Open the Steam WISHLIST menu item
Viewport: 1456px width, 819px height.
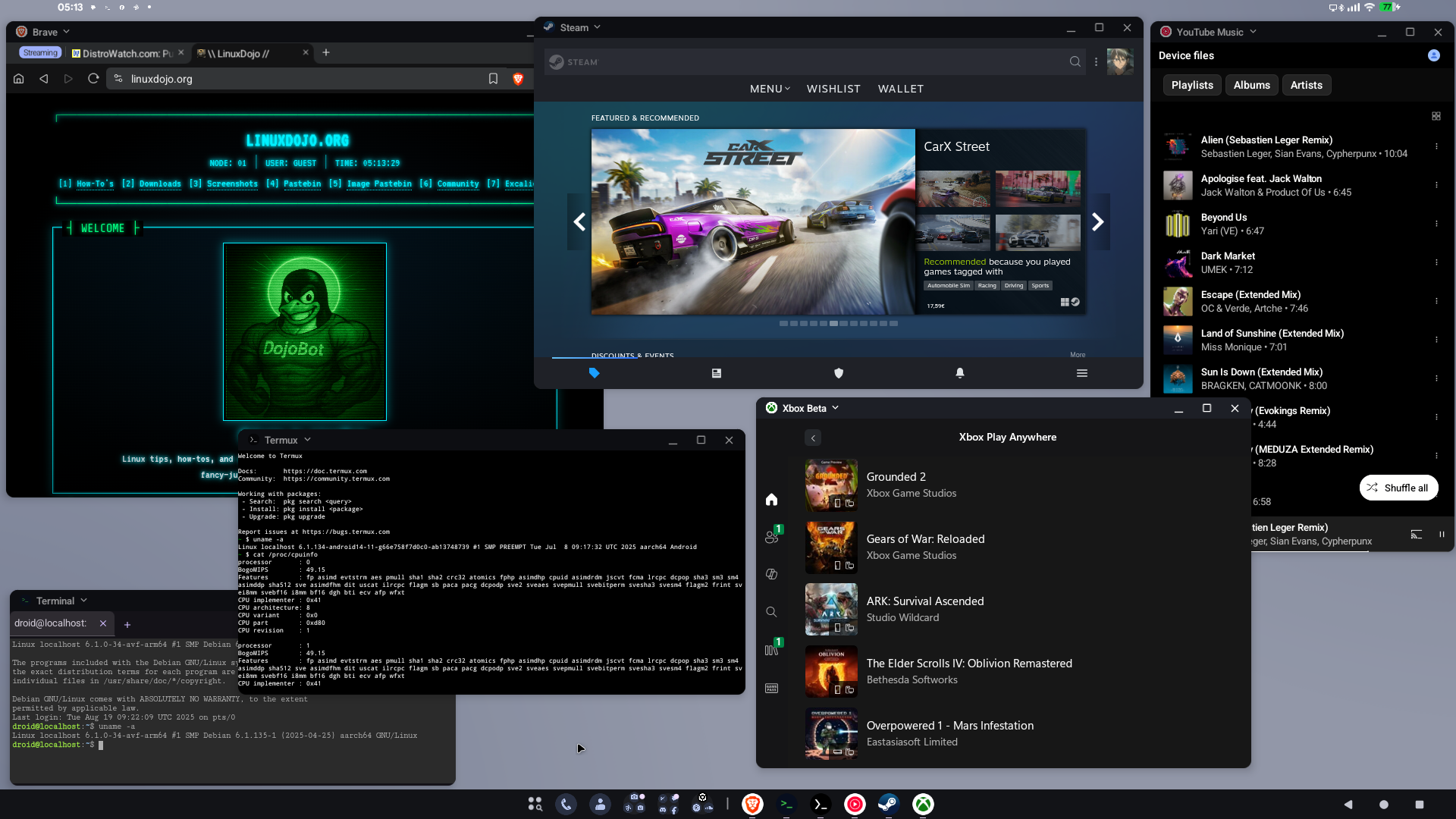[x=833, y=89]
